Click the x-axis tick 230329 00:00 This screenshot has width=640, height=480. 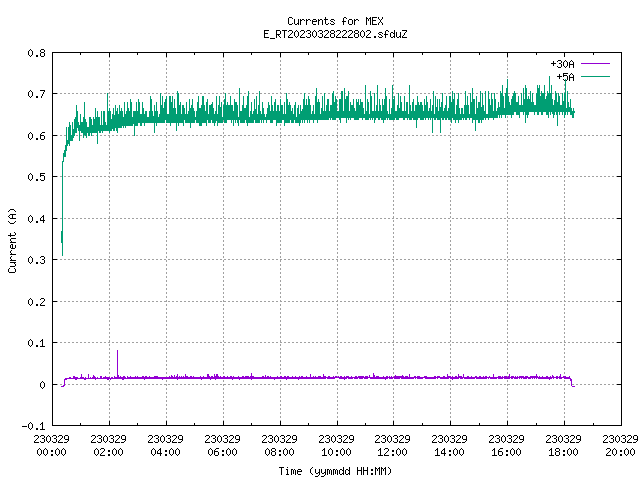(51, 445)
